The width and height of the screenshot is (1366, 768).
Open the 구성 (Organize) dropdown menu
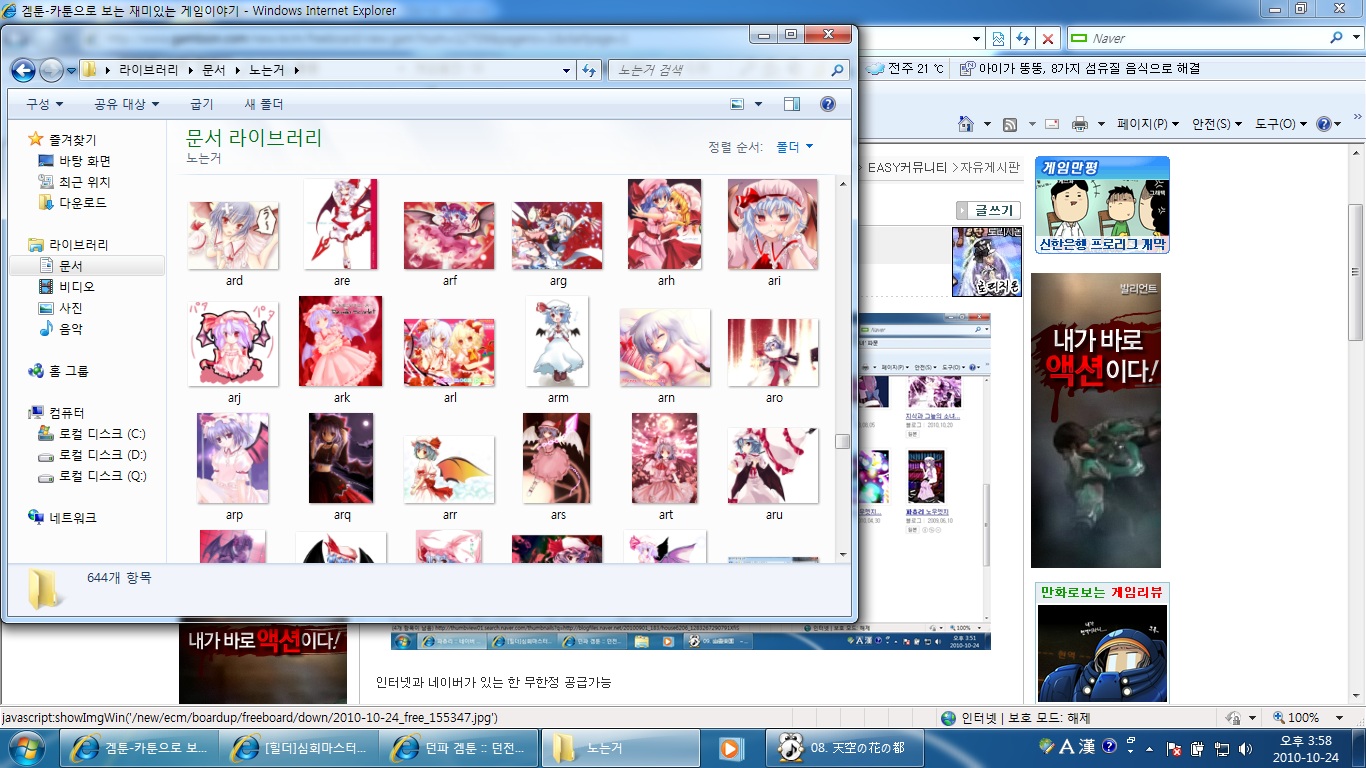[44, 104]
